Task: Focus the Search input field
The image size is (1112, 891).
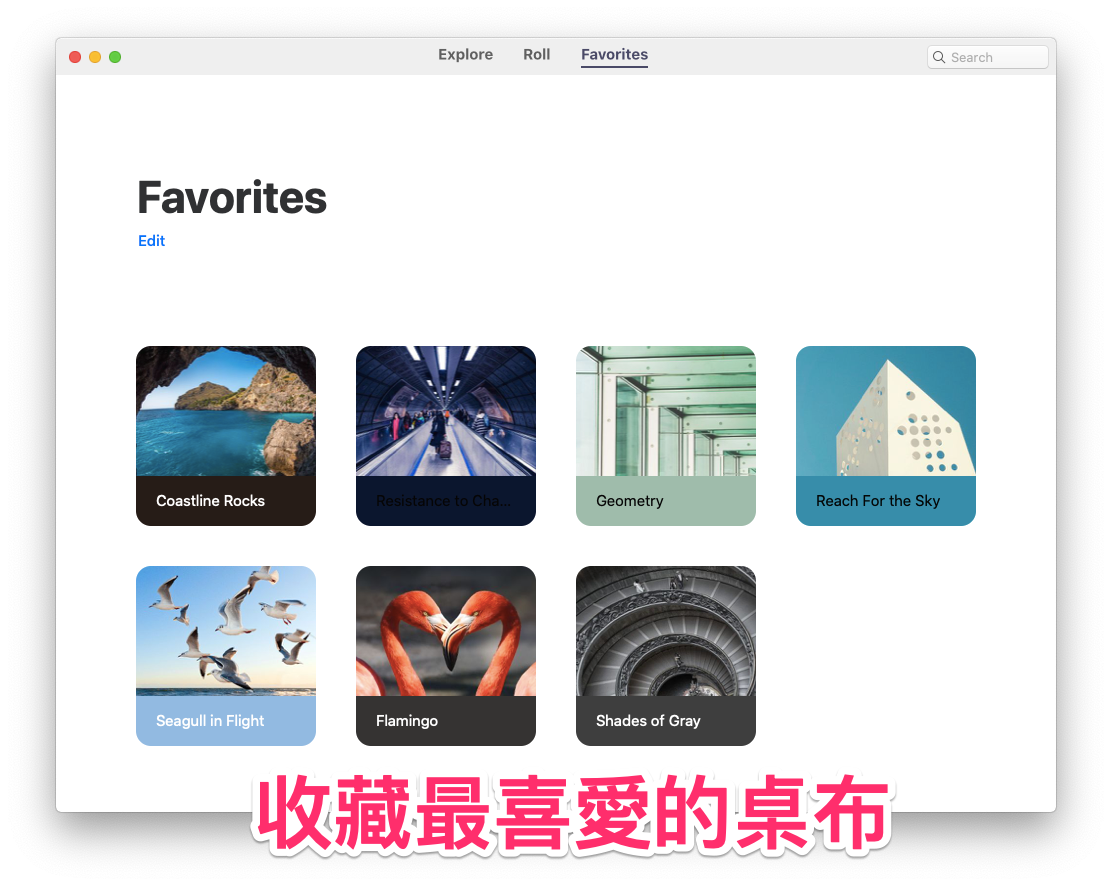Action: click(x=987, y=57)
